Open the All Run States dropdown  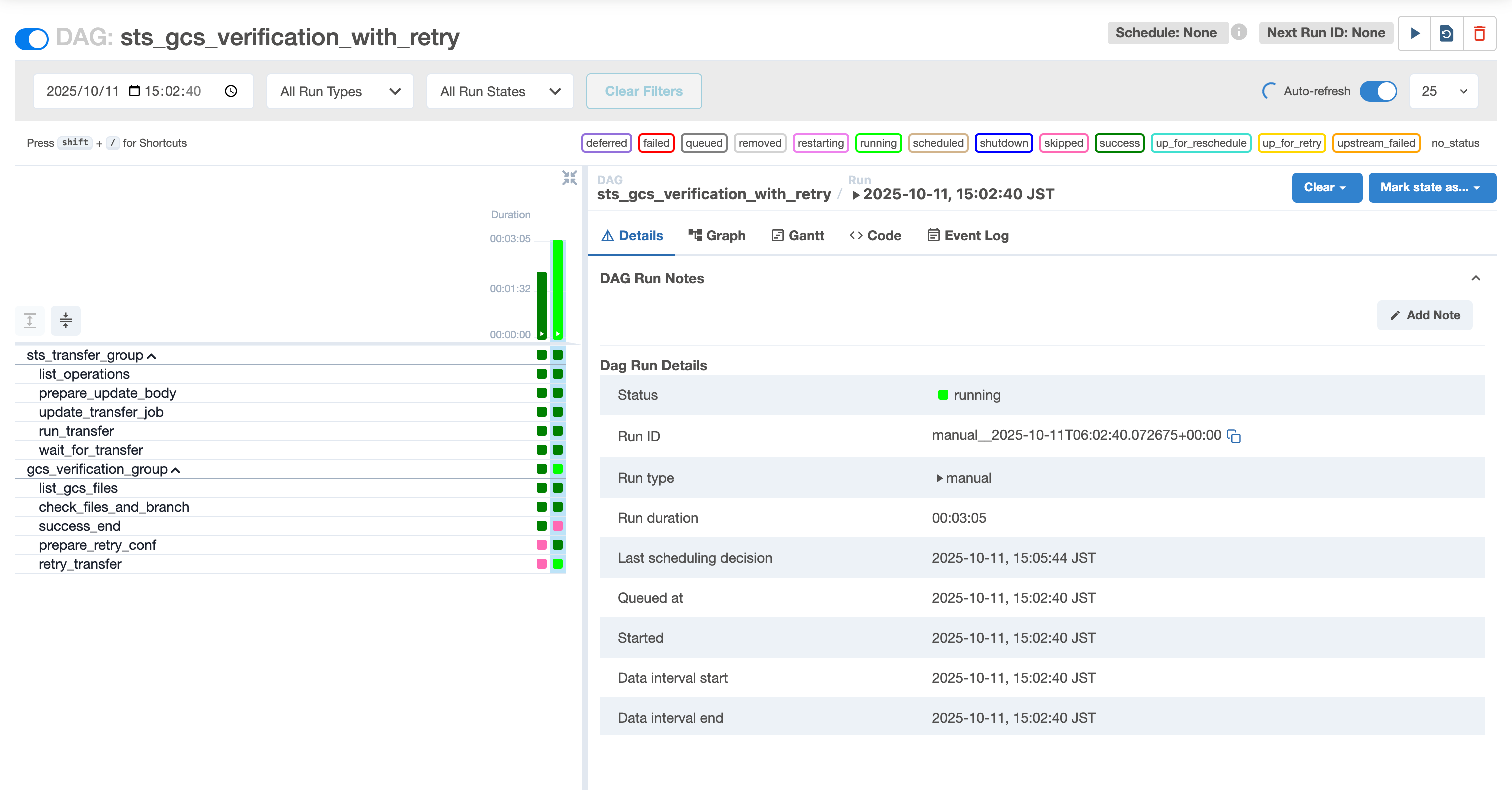tap(500, 91)
